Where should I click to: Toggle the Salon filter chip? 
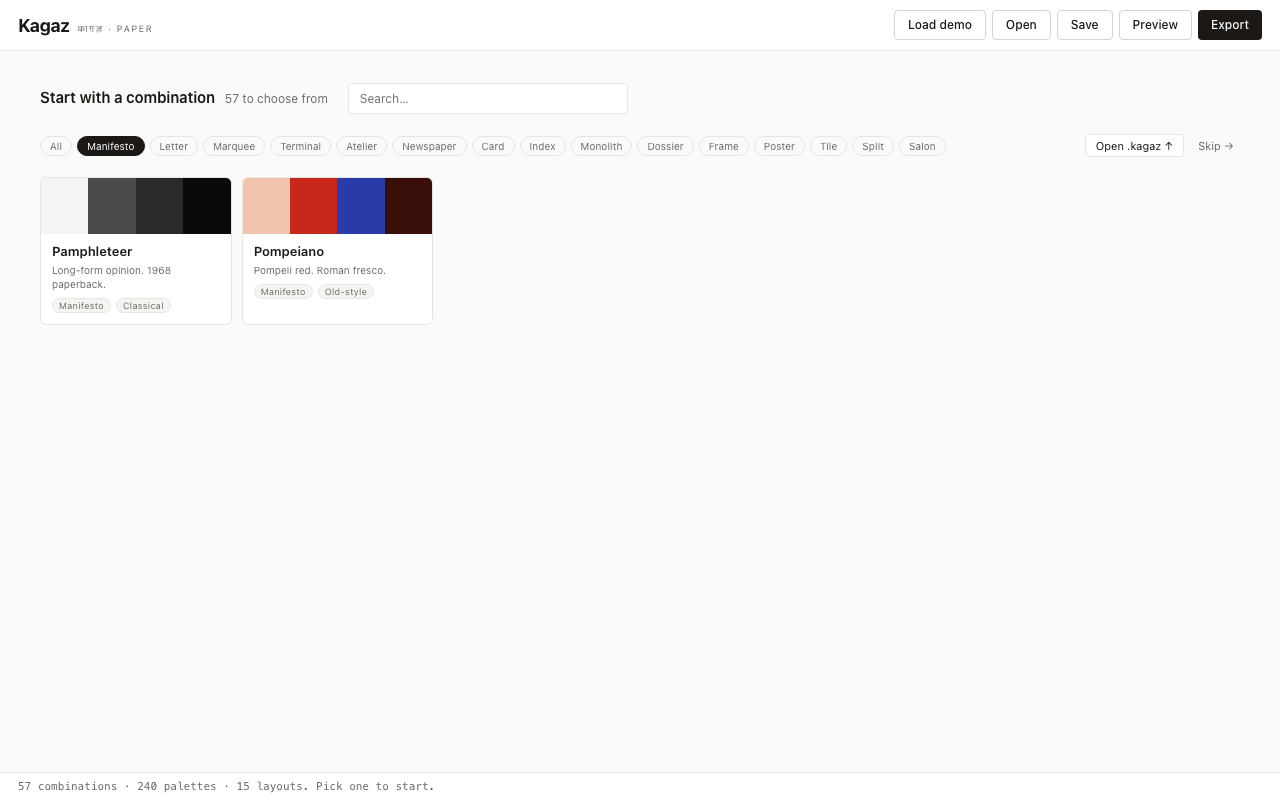tap(921, 146)
